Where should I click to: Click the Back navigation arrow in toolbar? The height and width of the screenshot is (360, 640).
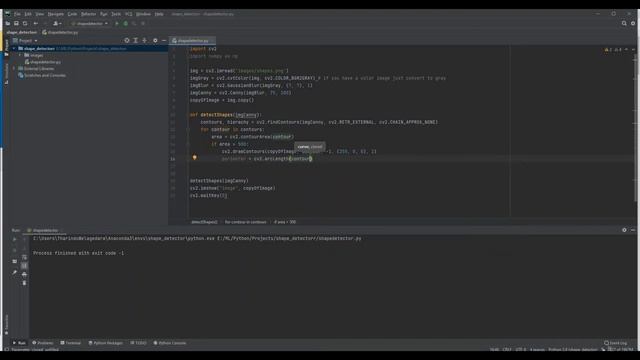coord(36,23)
